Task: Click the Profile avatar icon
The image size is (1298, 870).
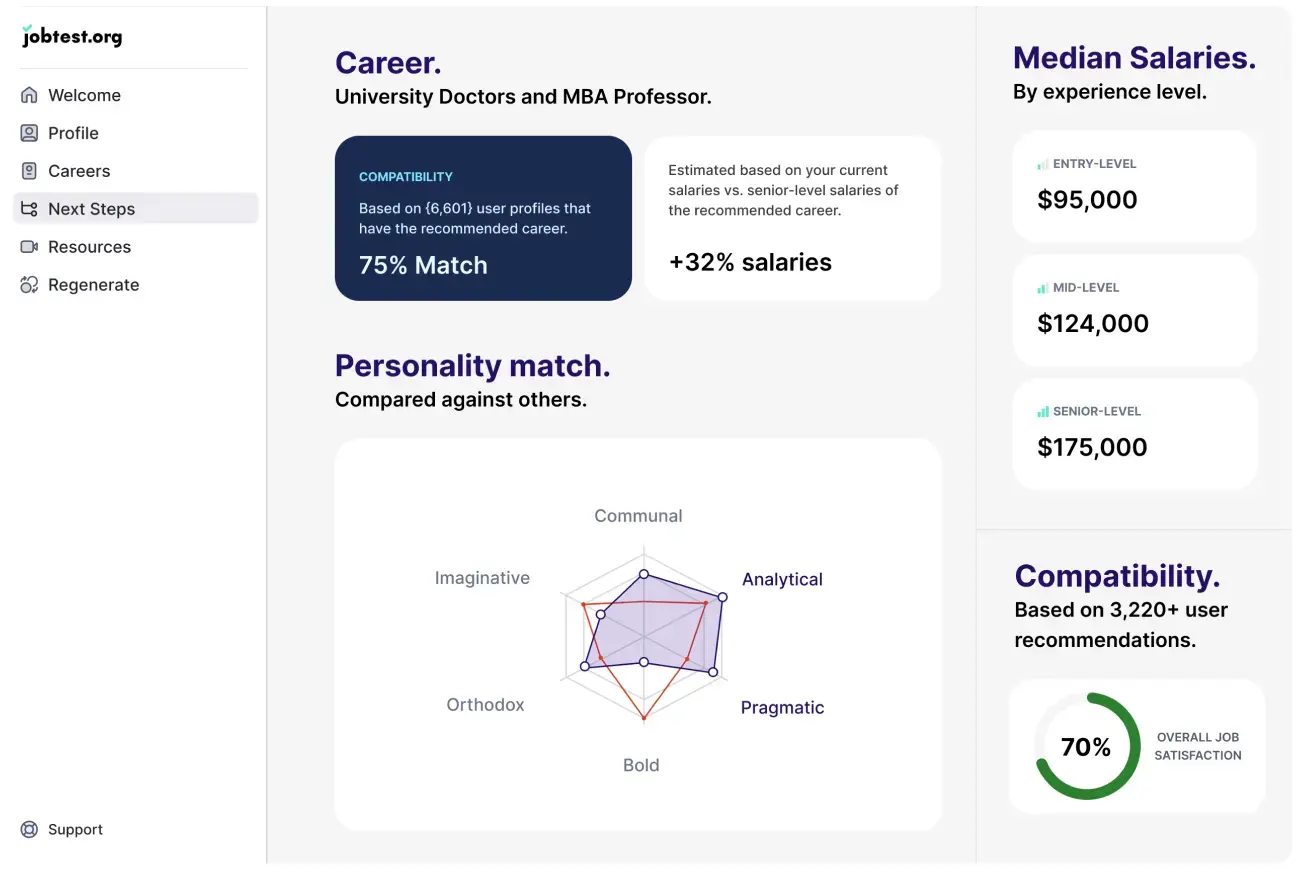Action: (31, 132)
